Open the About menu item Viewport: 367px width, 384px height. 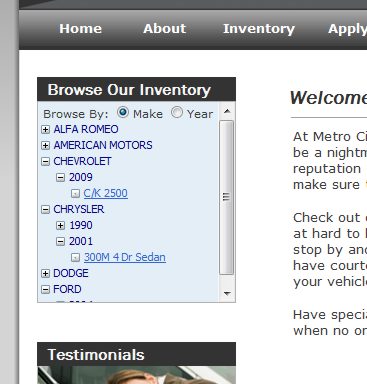tap(165, 29)
